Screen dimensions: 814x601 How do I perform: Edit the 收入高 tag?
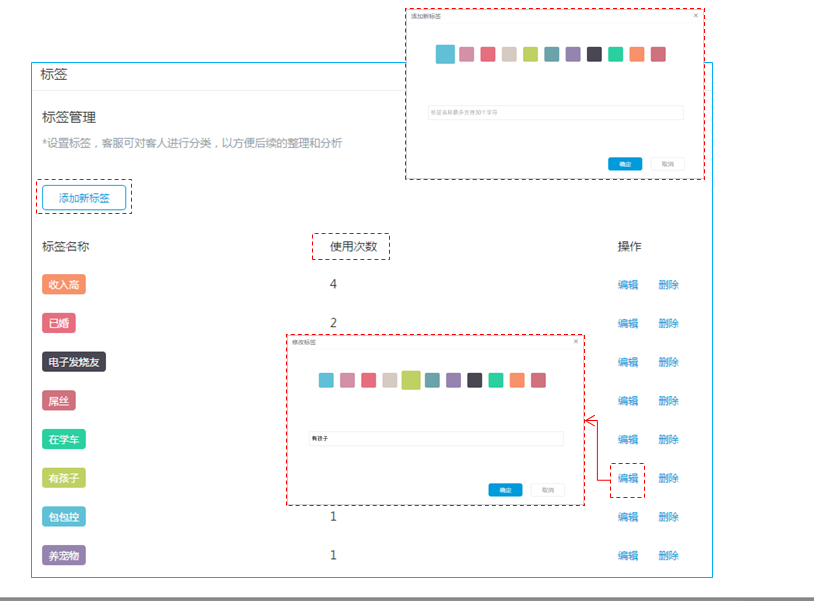pos(627,285)
